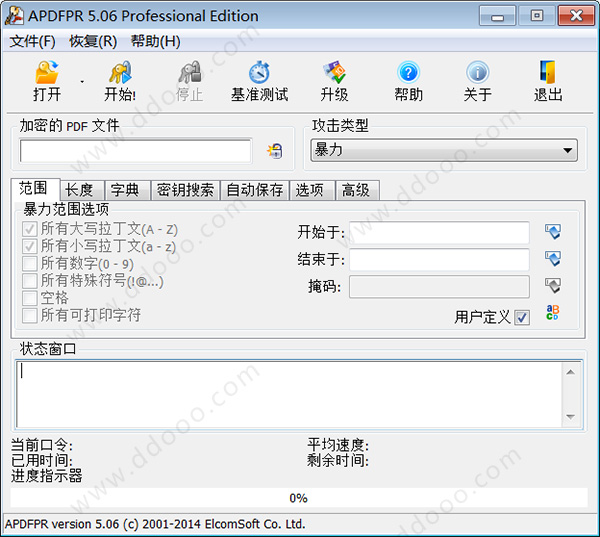600x537 pixels.
Task: Minimize the APDFPR window
Action: click(497, 16)
